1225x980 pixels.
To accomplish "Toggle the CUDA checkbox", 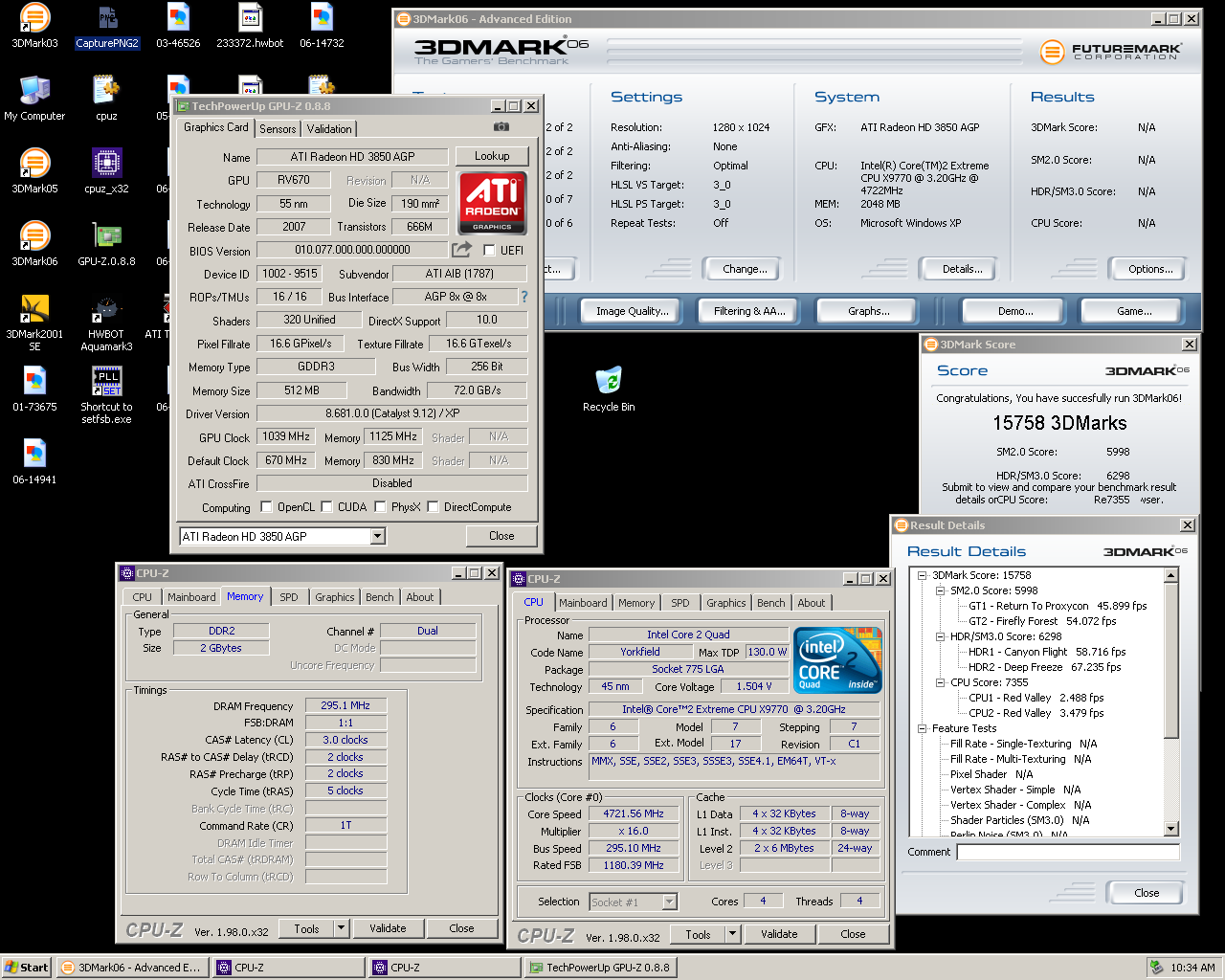I will coord(326,507).
